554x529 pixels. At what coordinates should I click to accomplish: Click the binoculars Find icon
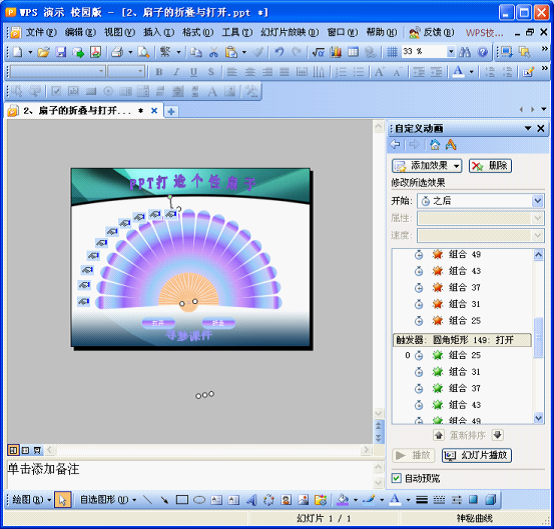(x=465, y=52)
